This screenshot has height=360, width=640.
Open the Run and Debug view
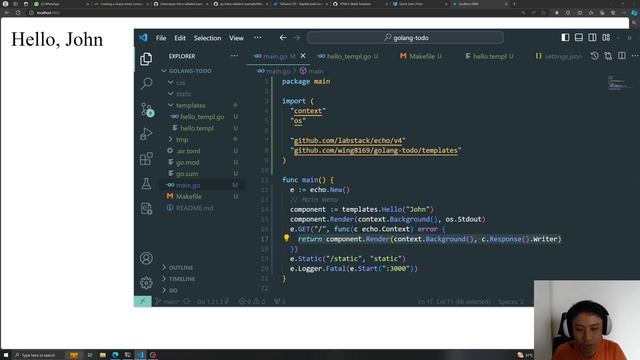pyautogui.click(x=146, y=134)
